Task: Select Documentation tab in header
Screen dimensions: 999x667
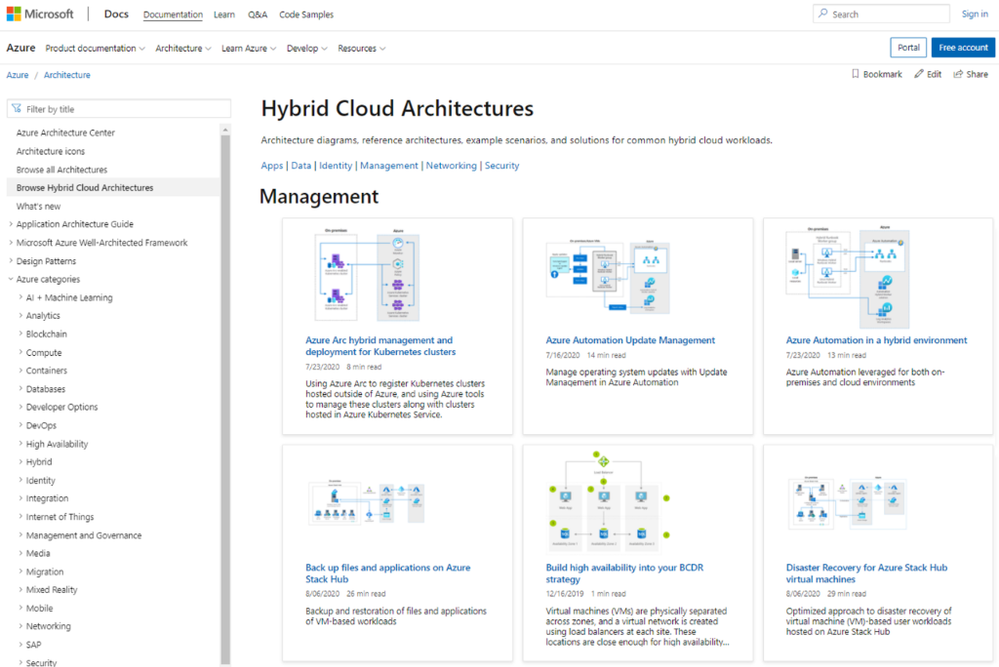Action: click(173, 15)
